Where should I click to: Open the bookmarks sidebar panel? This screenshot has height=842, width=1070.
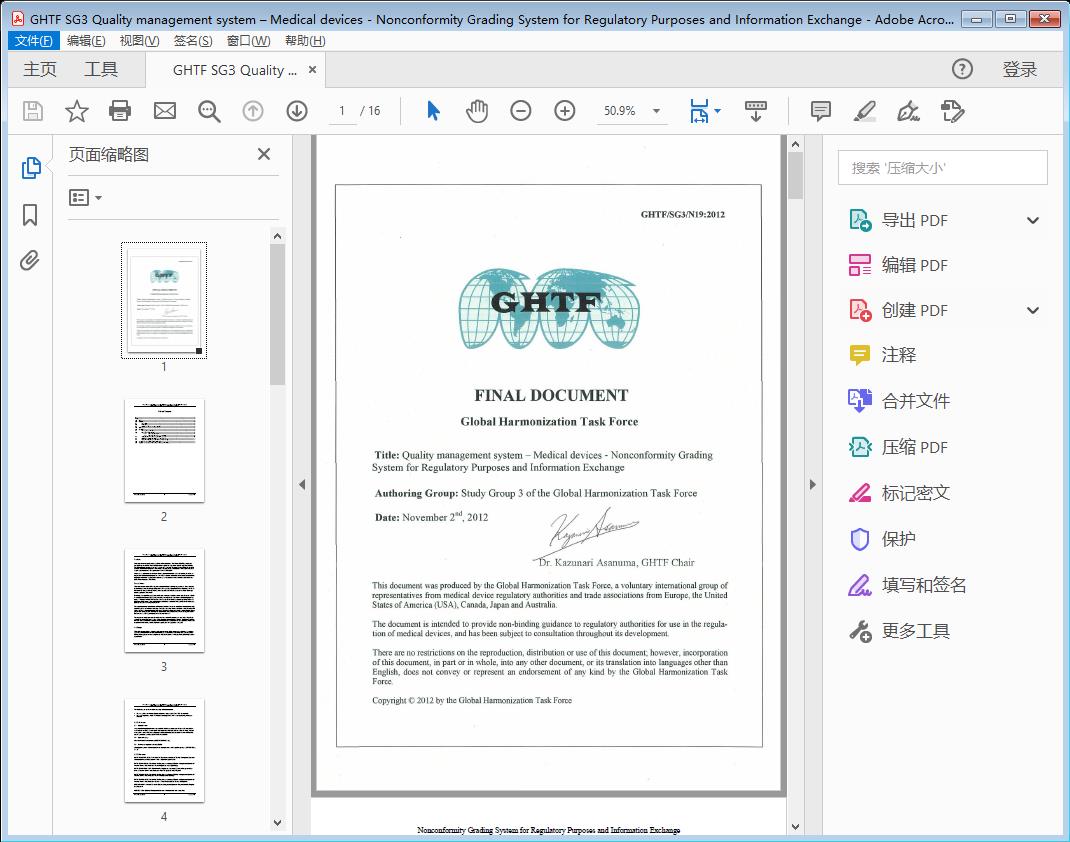pos(30,215)
